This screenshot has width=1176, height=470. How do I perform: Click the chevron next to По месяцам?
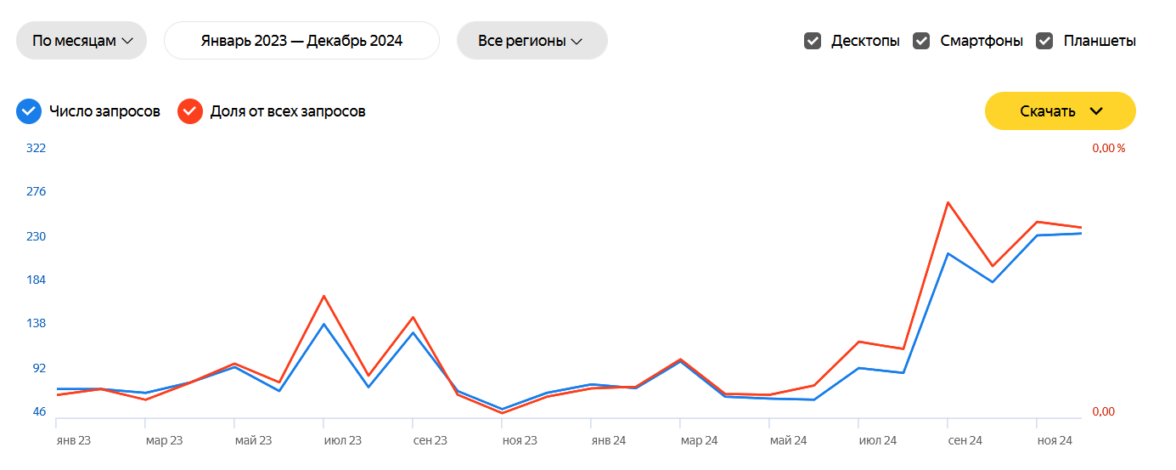pos(127,41)
